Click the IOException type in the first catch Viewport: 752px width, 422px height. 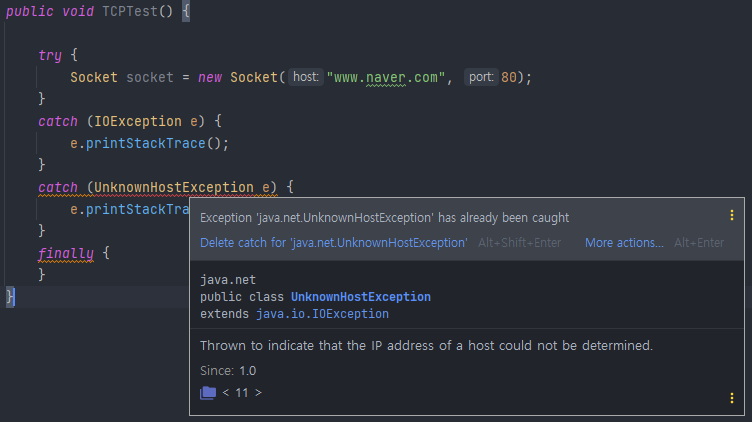click(x=138, y=121)
